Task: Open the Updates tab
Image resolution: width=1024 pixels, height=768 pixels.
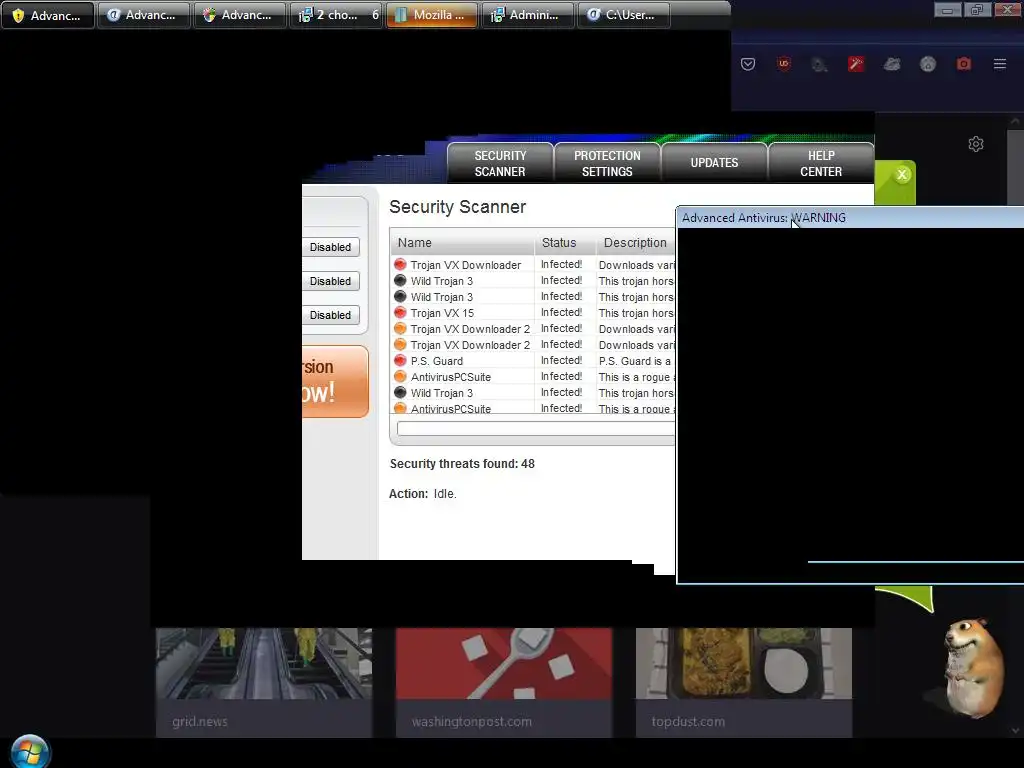Action: click(x=714, y=163)
